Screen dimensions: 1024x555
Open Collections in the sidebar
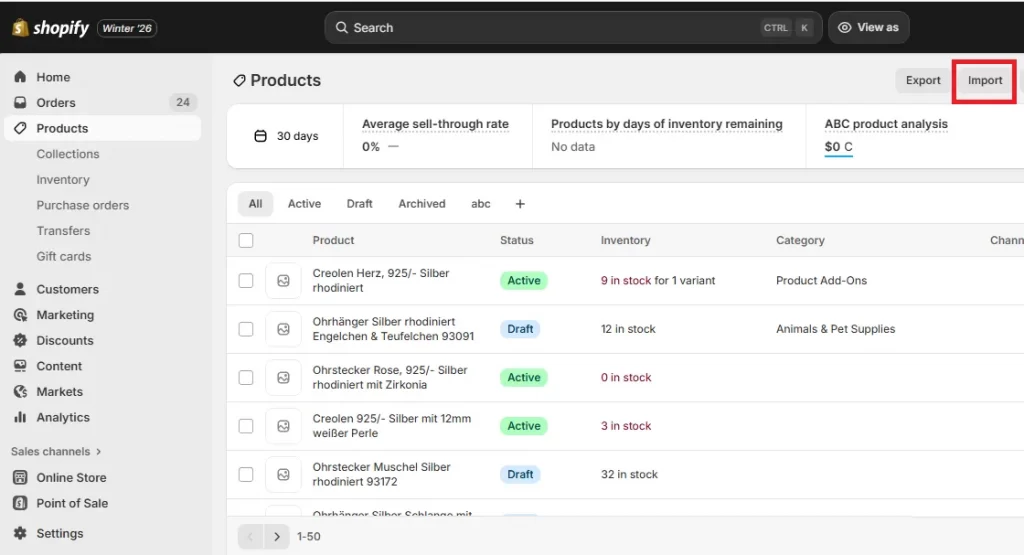(68, 154)
